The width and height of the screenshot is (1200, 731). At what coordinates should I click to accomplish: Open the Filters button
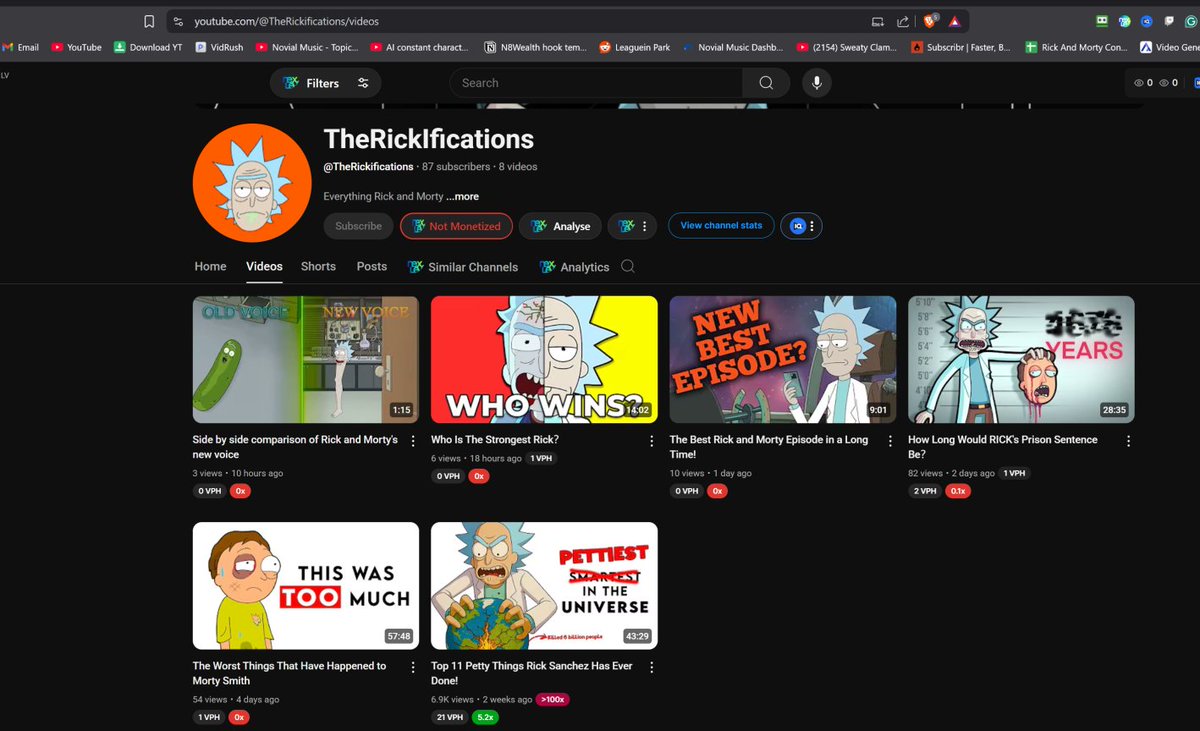click(326, 83)
